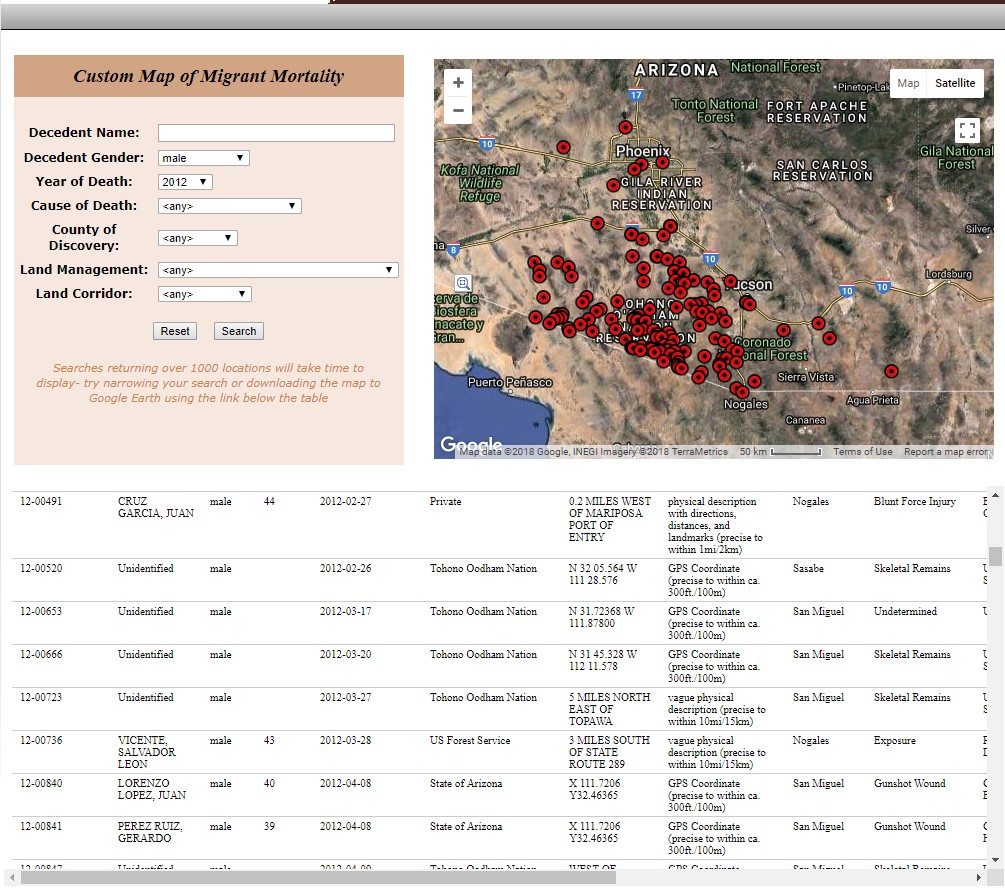Zoom in on the map with plus button
Screen dimensions: 1005x888
pyautogui.click(x=458, y=83)
